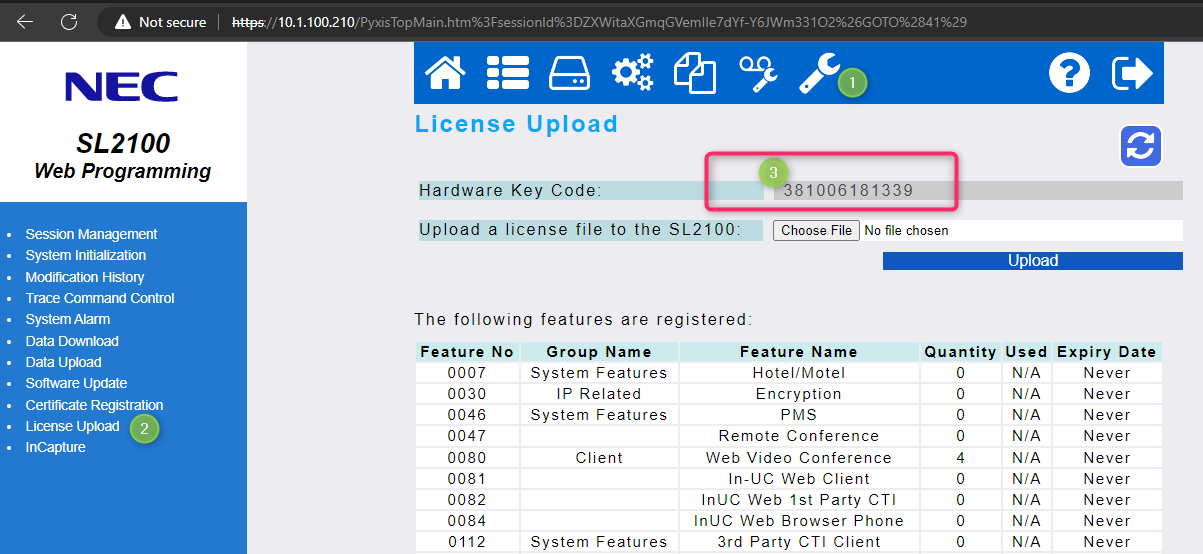
Task: Click quantity 4 for Web Video Conference
Action: click(x=960, y=458)
